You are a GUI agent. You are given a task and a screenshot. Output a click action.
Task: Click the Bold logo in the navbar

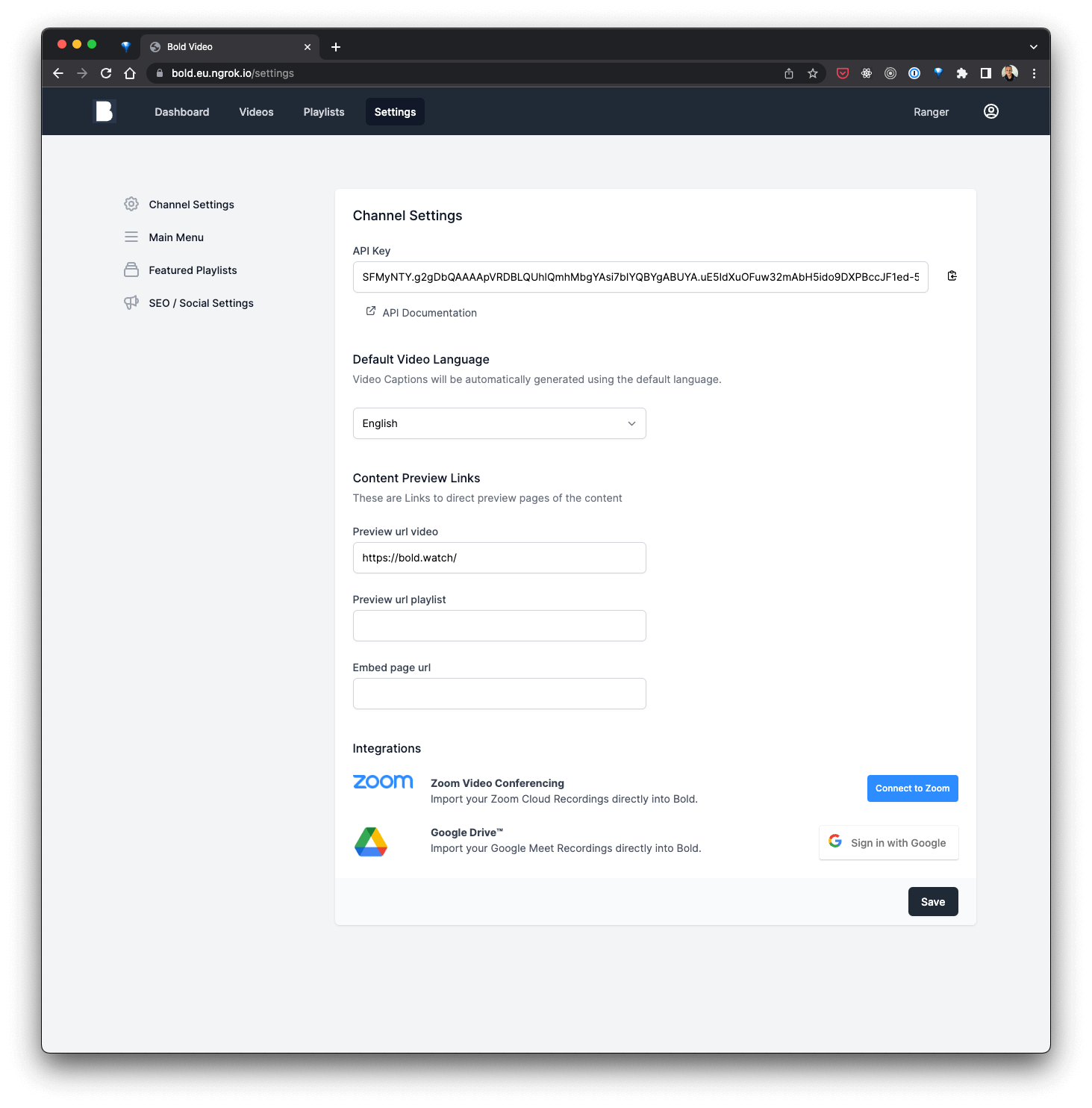coord(104,111)
